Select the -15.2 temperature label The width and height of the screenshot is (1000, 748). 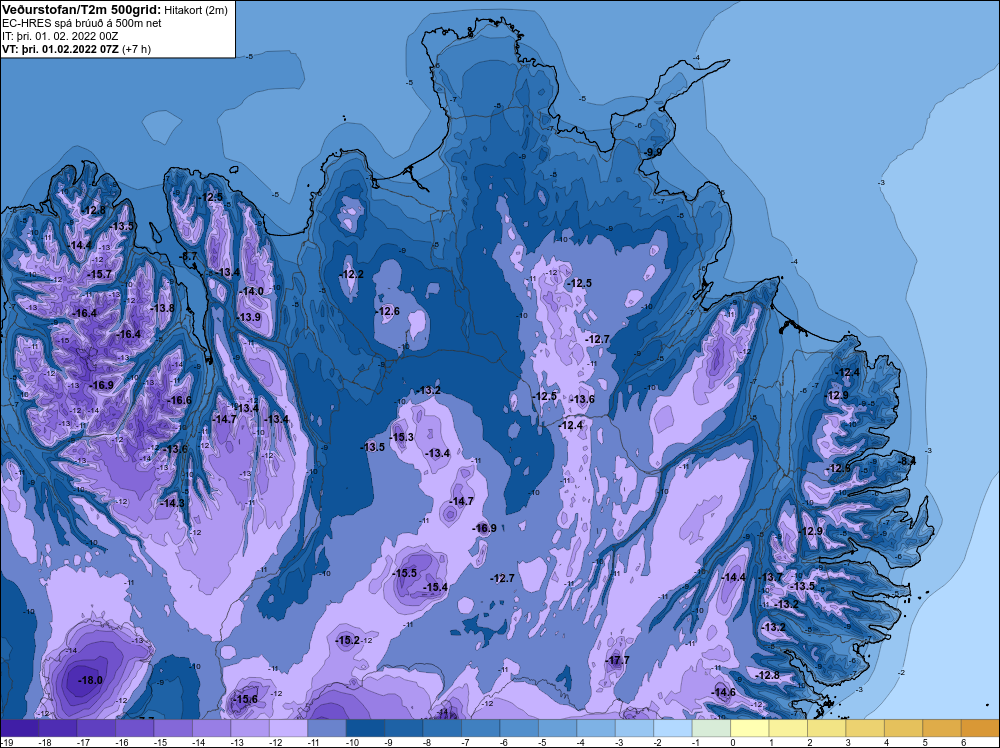pyautogui.click(x=348, y=640)
